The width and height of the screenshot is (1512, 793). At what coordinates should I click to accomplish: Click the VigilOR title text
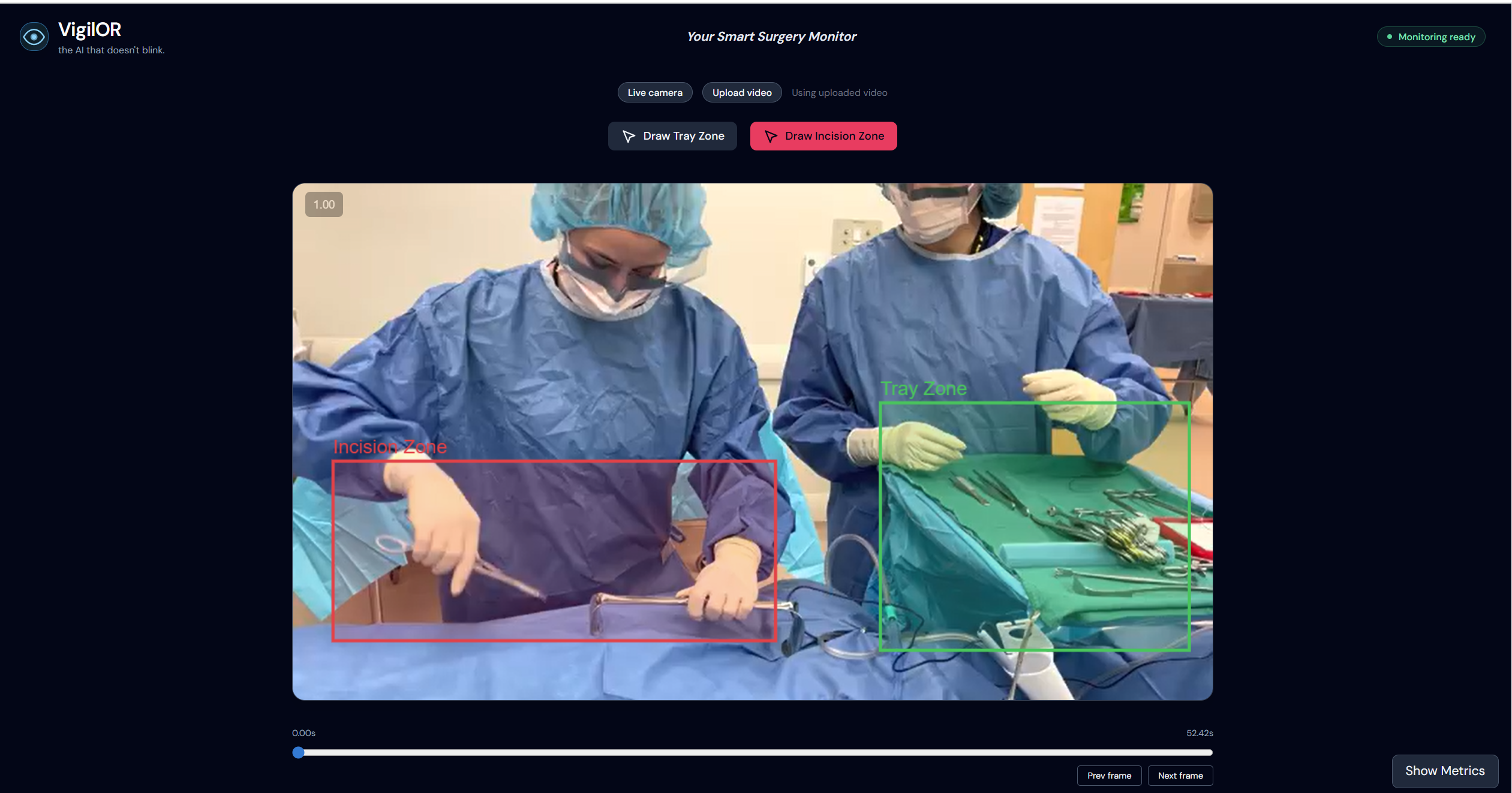coord(89,29)
